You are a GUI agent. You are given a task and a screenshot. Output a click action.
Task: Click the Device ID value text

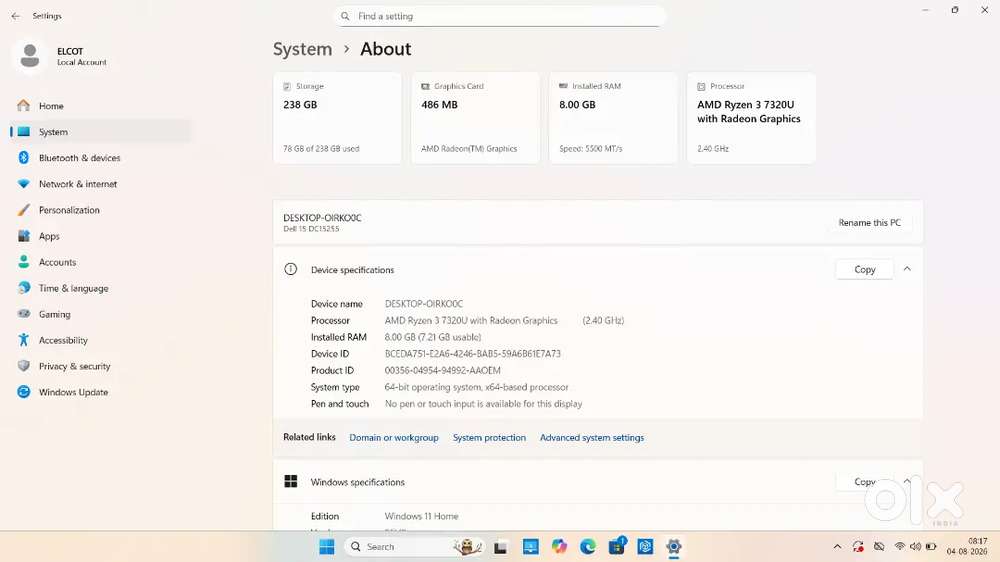click(473, 353)
